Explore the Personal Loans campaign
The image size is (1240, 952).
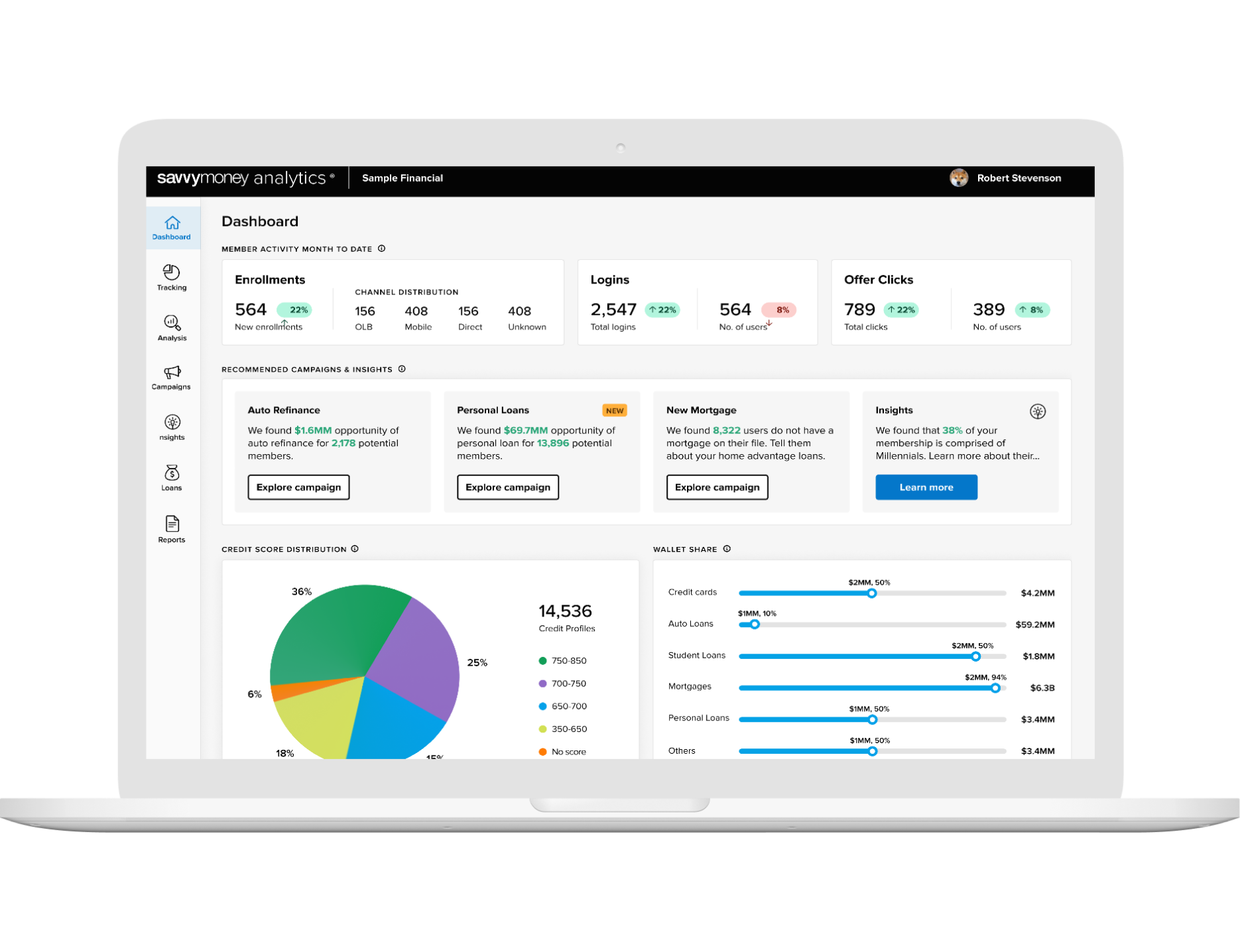508,487
